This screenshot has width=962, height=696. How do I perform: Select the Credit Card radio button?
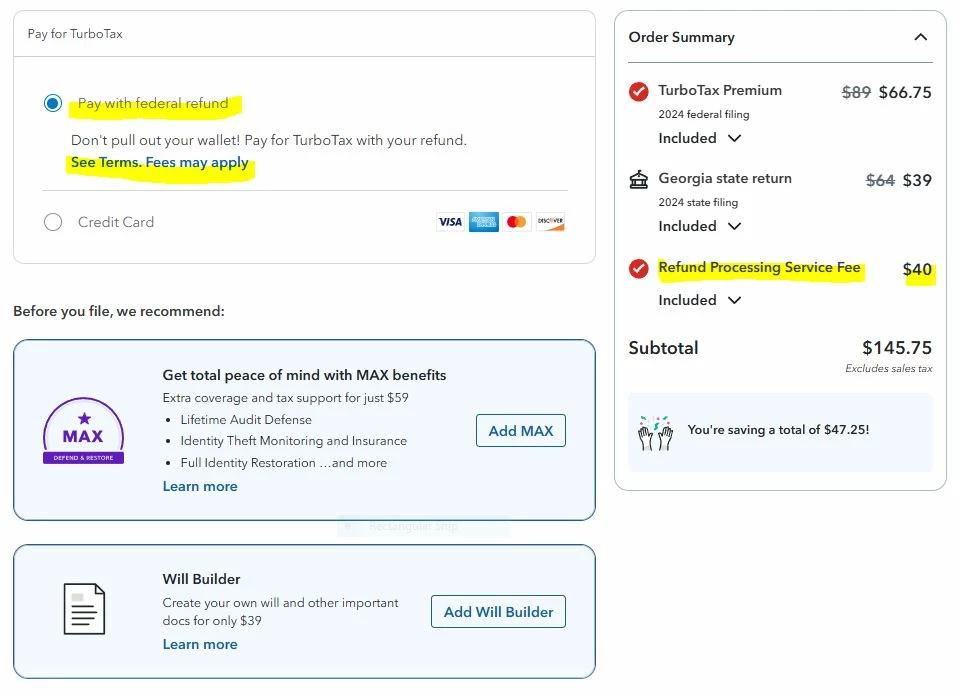click(x=53, y=222)
